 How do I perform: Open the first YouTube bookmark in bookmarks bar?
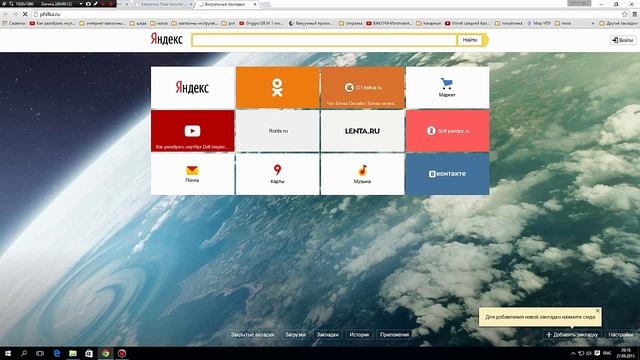coord(52,23)
